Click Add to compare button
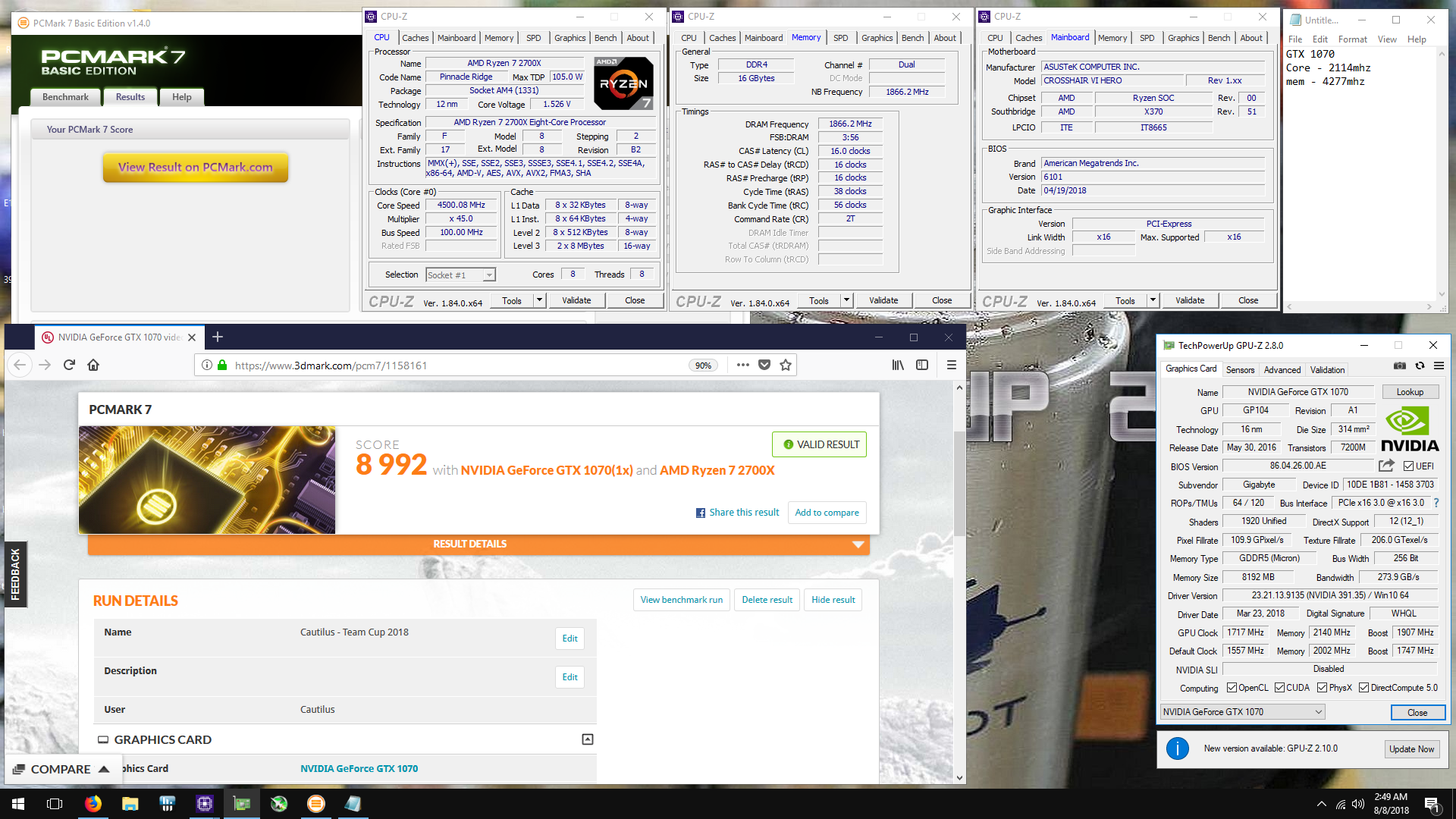 coord(827,513)
